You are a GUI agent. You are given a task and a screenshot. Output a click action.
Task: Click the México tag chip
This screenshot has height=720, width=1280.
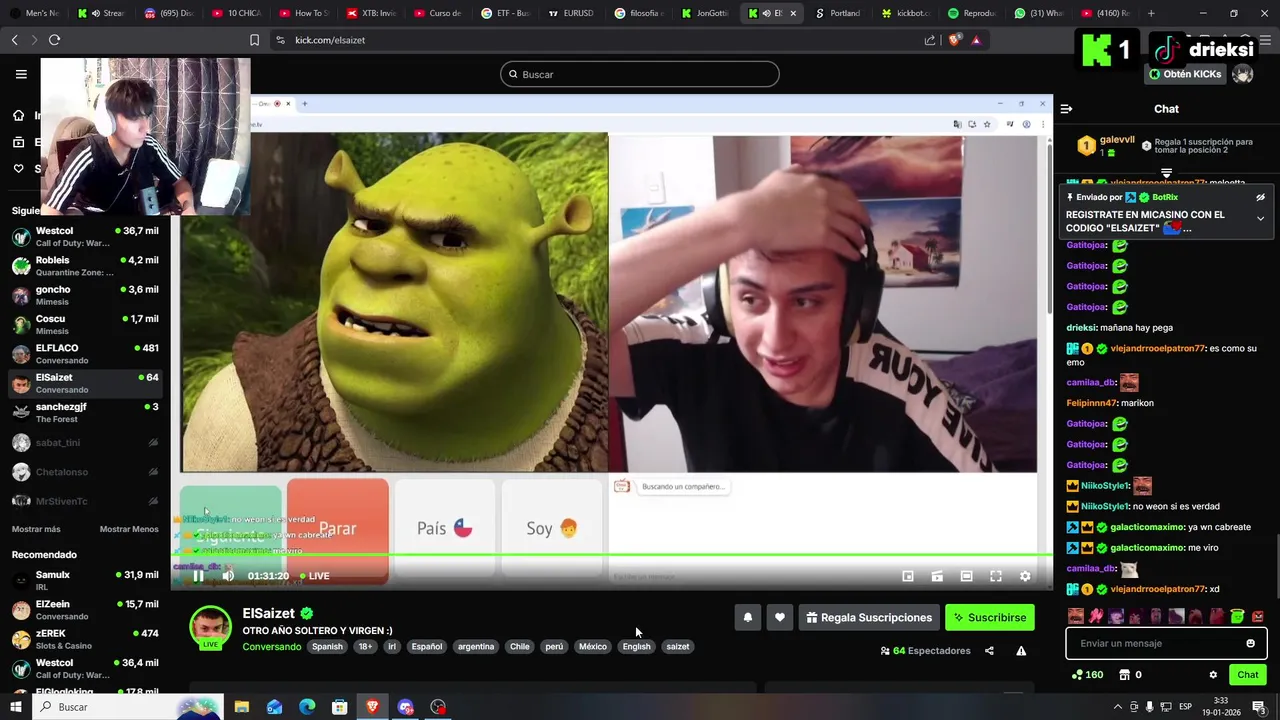(x=593, y=647)
